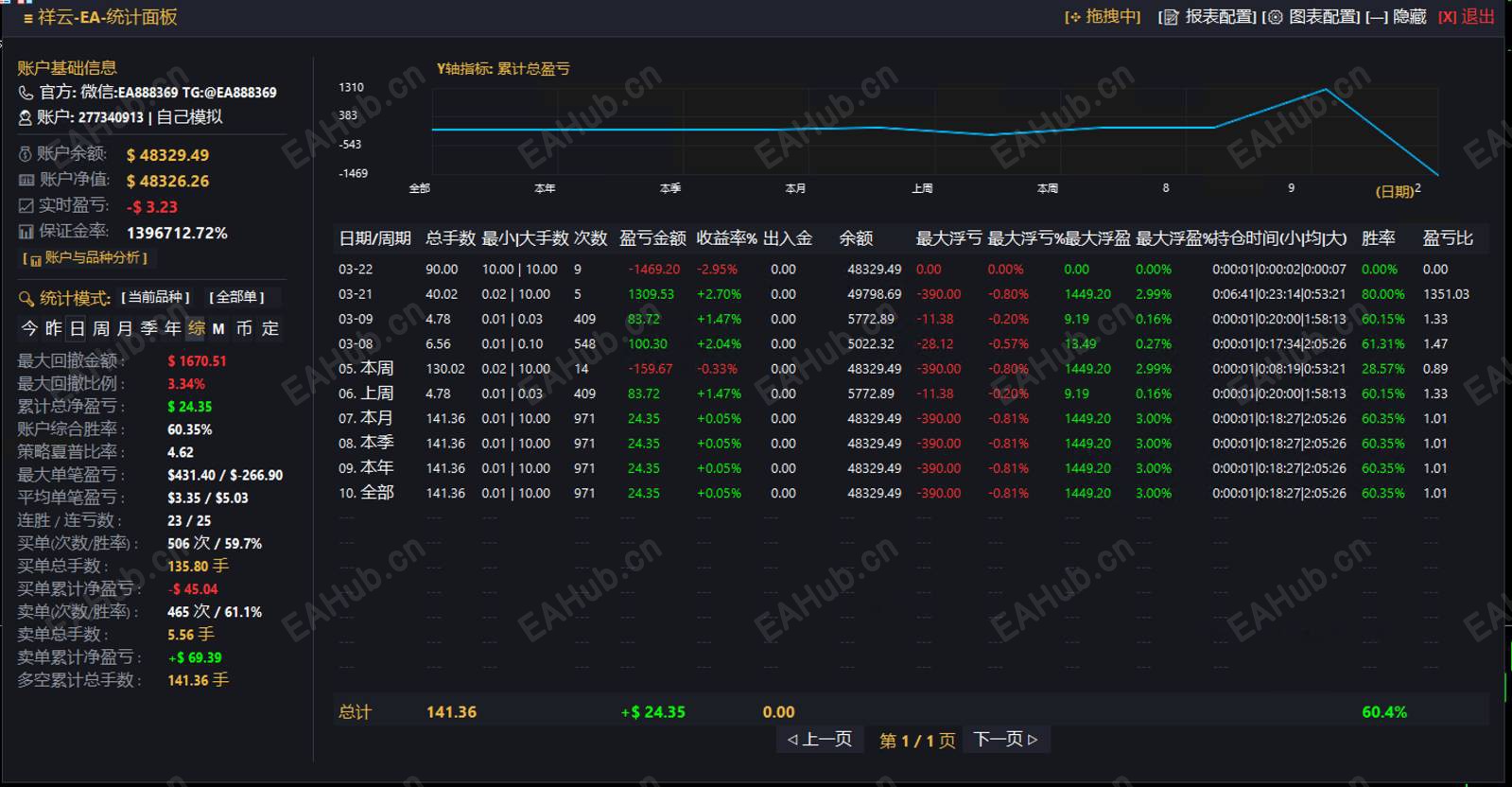Go to next page with 下一页
Viewport: 1512px width, 787px height.
[1005, 740]
